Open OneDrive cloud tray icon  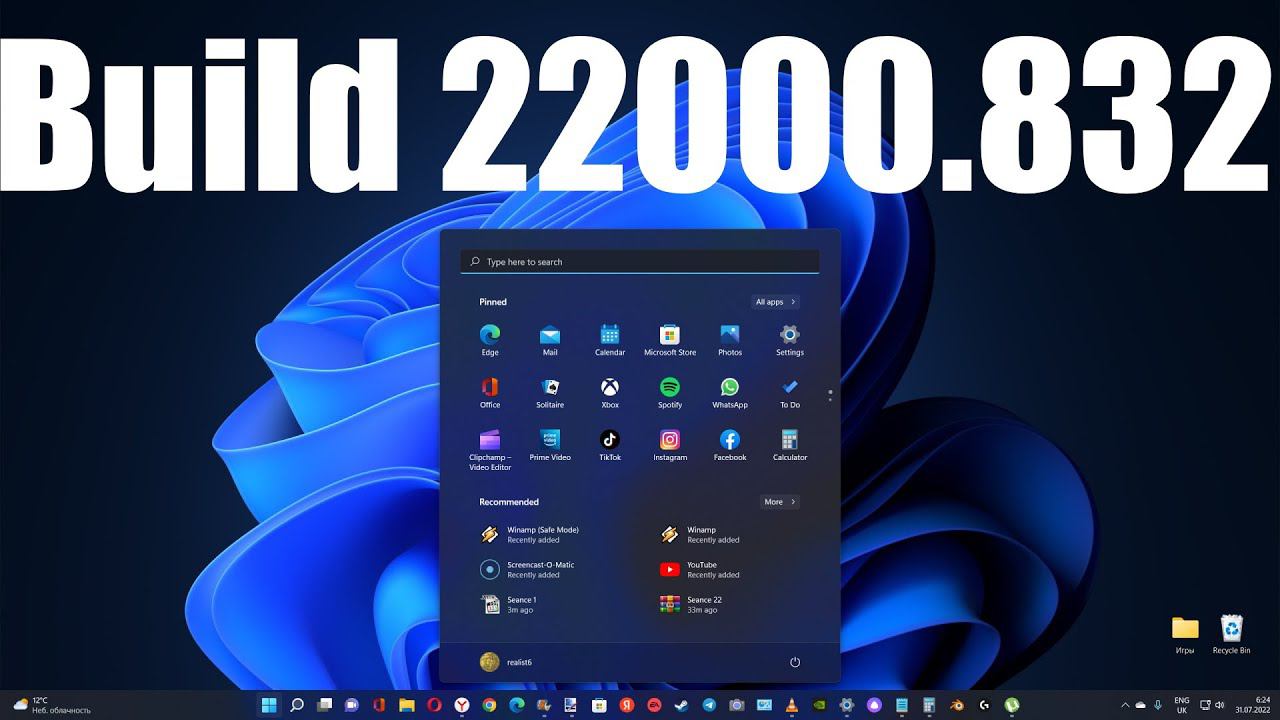click(1140, 705)
